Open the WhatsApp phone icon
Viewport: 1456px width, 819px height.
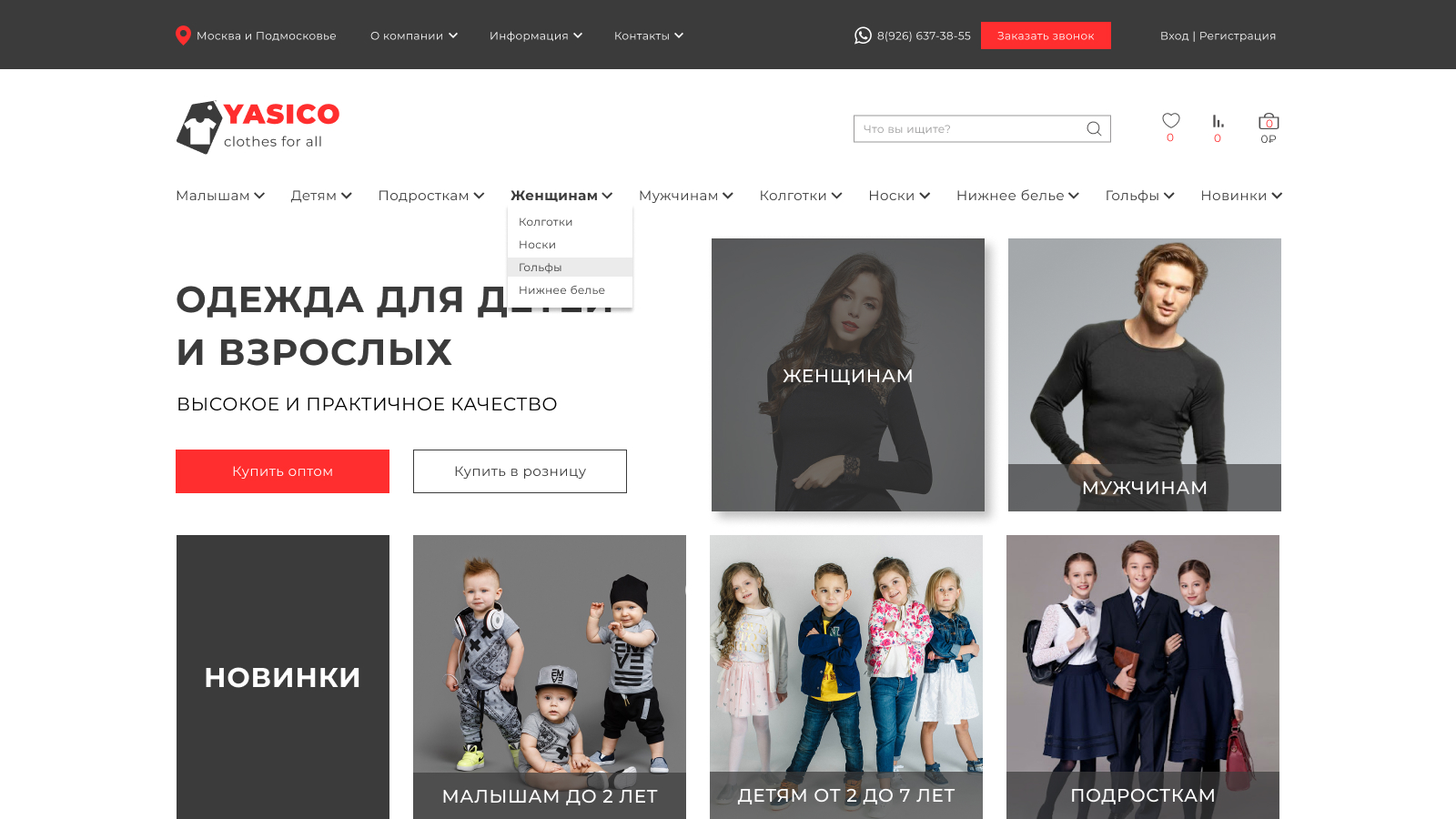click(x=863, y=35)
